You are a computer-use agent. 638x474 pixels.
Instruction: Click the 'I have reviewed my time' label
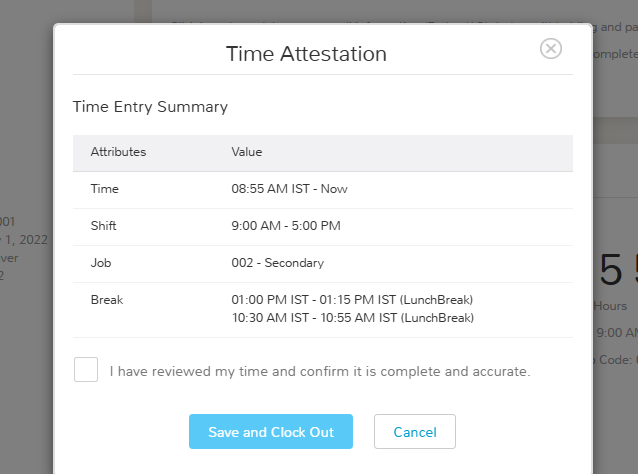320,371
